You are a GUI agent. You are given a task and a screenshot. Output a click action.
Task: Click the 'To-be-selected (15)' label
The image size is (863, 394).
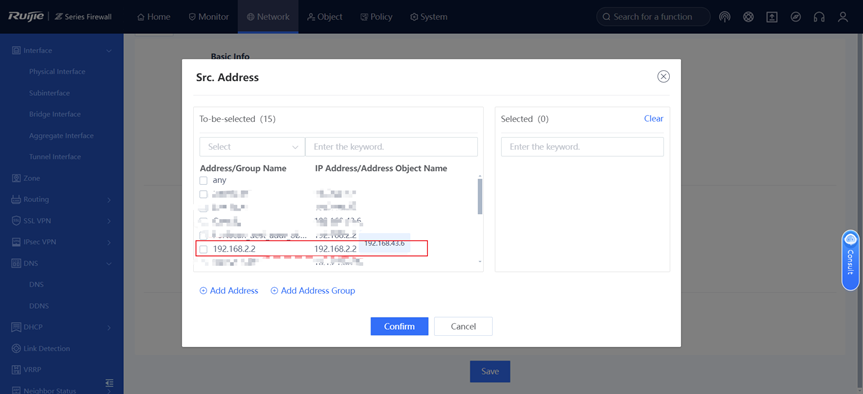[237, 119]
